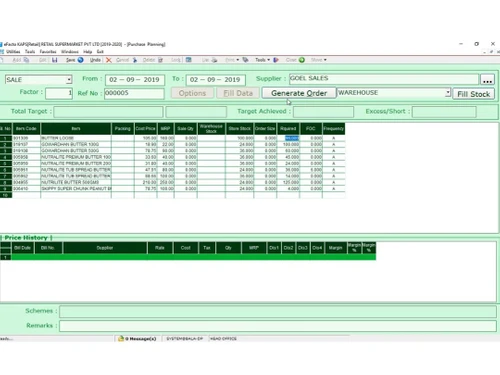Viewport: 500px width, 375px height.
Task: Click the Supplier field GOEL SALES
Action: click(x=384, y=79)
